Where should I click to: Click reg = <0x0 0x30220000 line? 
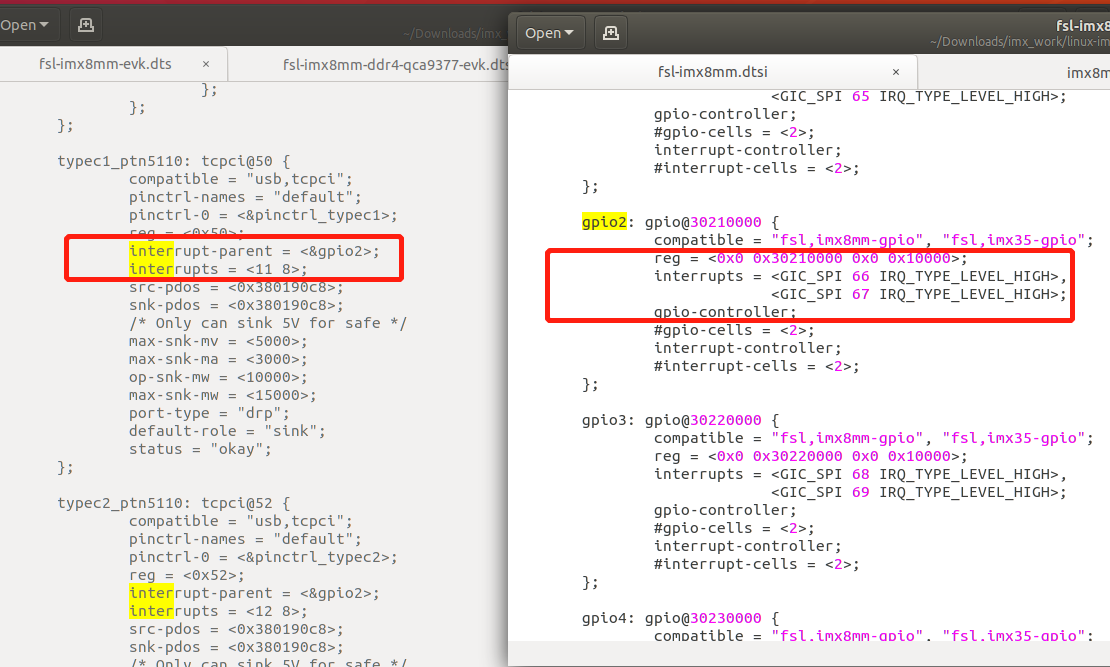click(811, 457)
